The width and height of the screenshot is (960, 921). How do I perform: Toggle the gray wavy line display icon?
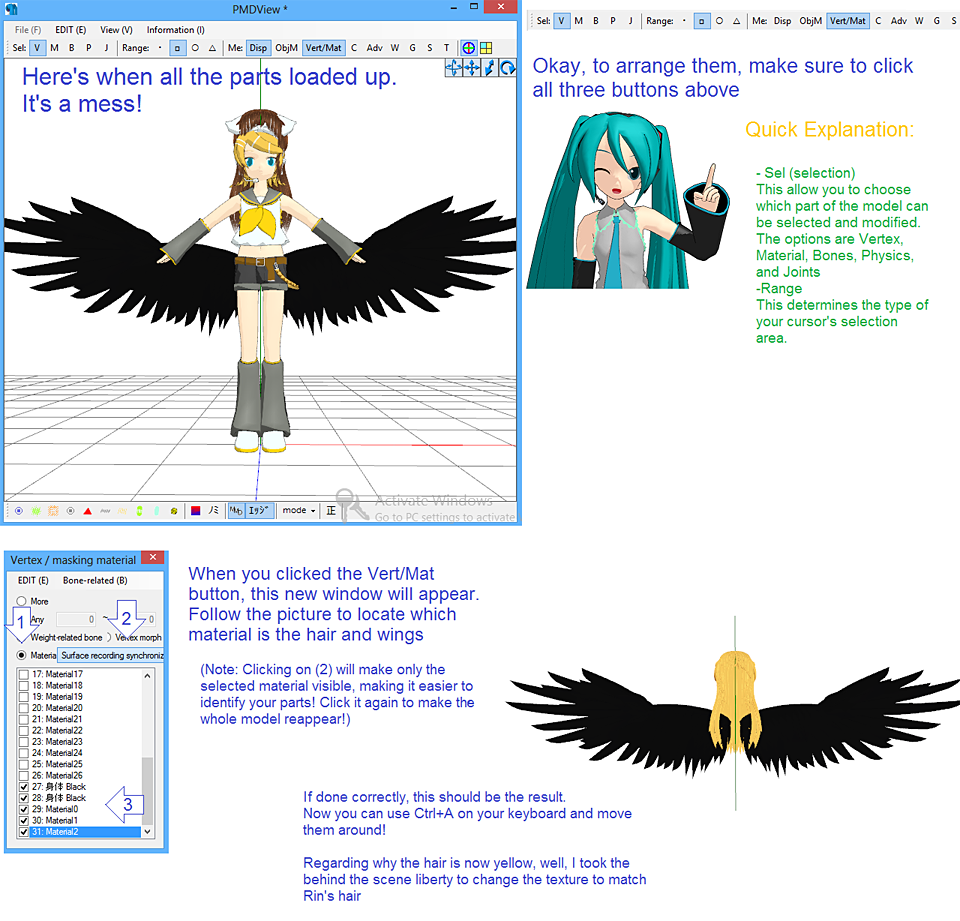click(x=105, y=511)
